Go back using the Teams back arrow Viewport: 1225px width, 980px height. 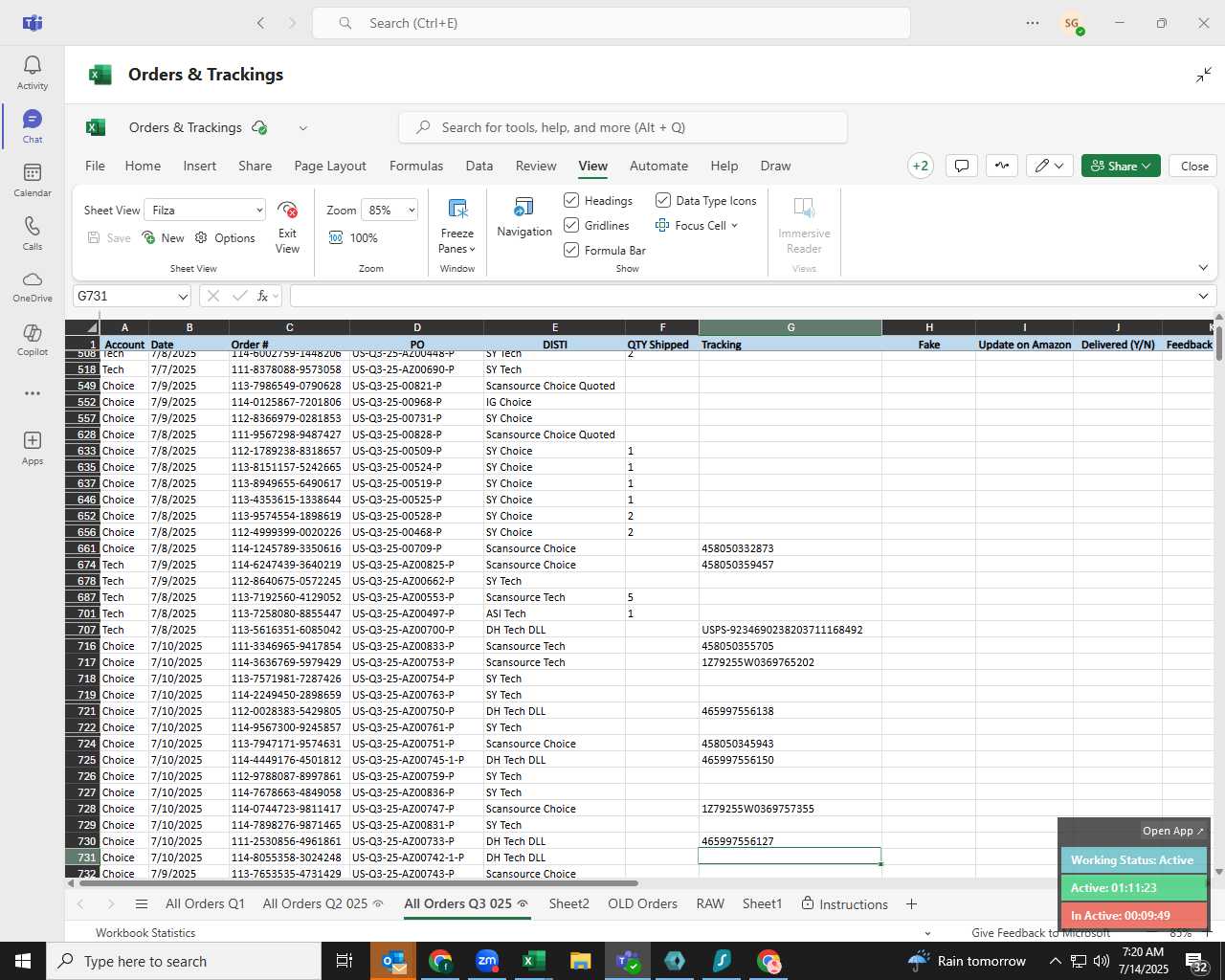[x=260, y=23]
